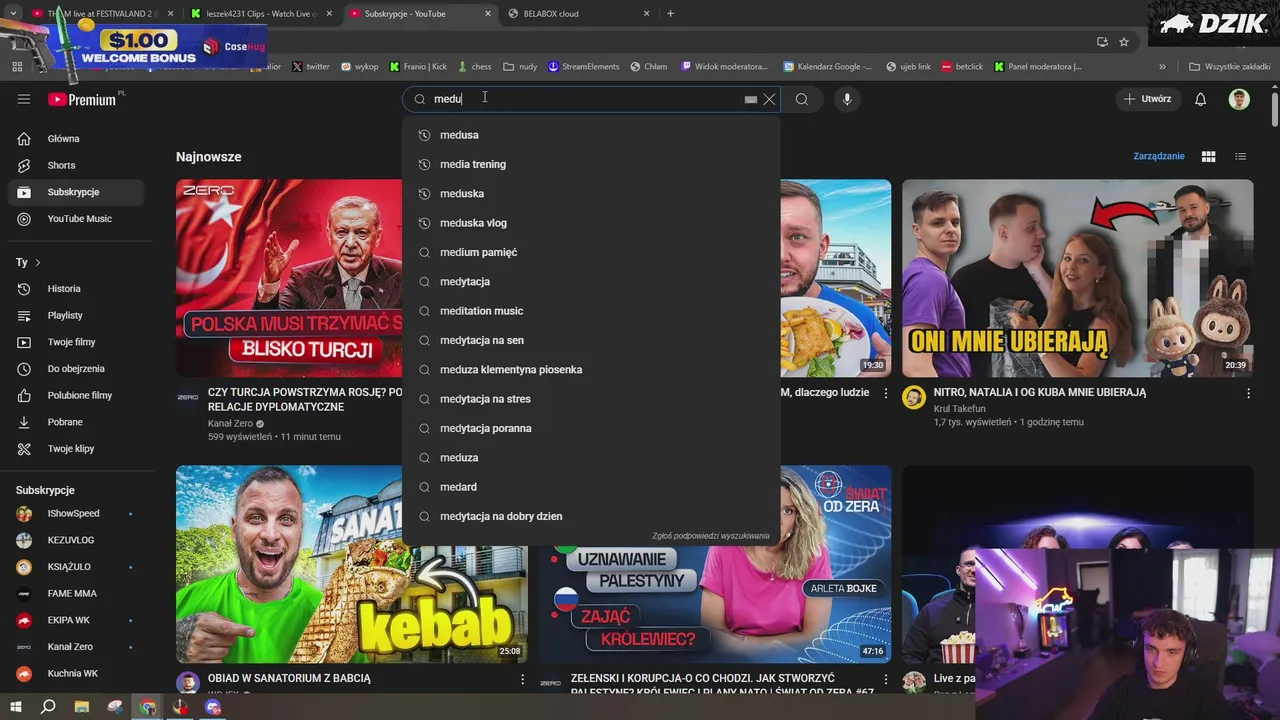The width and height of the screenshot is (1280, 720).
Task: Open Kanał Zero in subscriptions list
Action: click(x=77, y=647)
